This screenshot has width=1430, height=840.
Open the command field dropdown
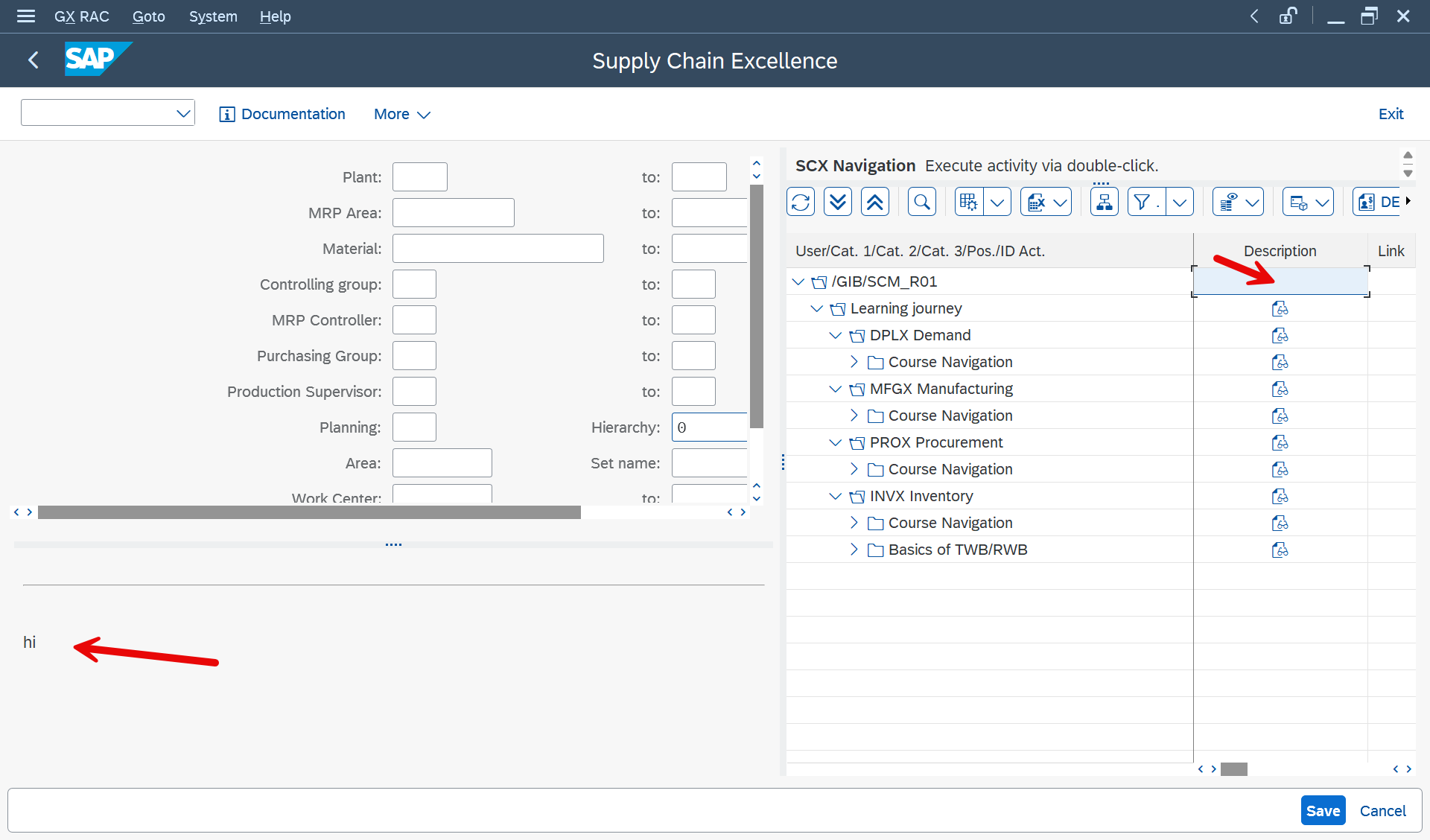[x=183, y=113]
